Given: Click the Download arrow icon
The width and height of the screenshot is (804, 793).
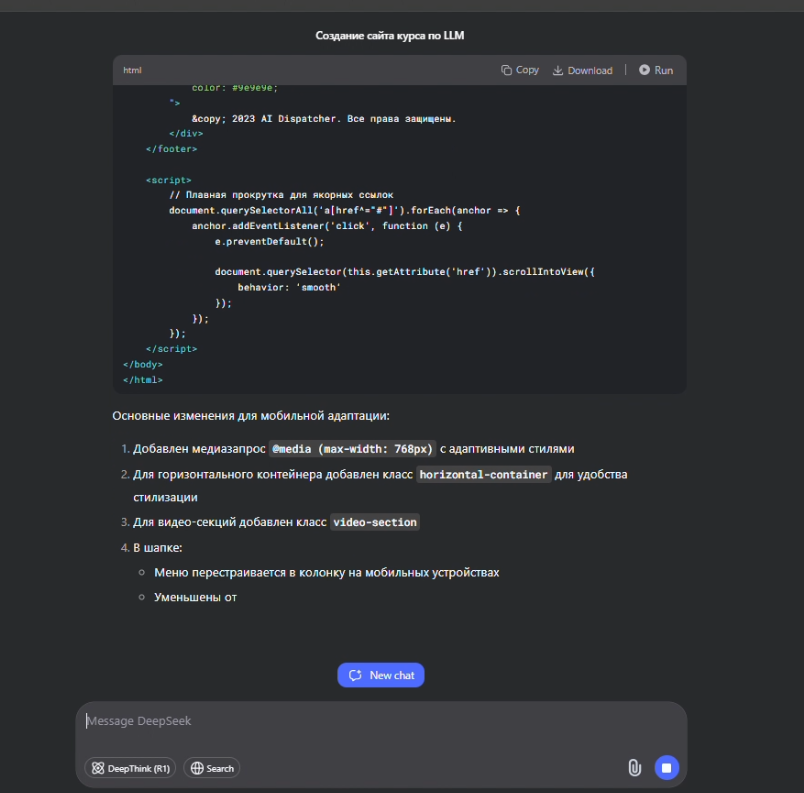Looking at the screenshot, I should click(557, 70).
